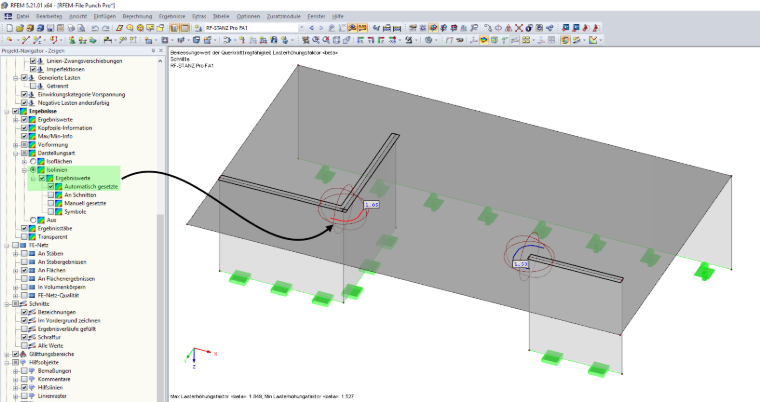Check the Transparent checkbox
The height and width of the screenshot is (402, 760).
[24, 237]
